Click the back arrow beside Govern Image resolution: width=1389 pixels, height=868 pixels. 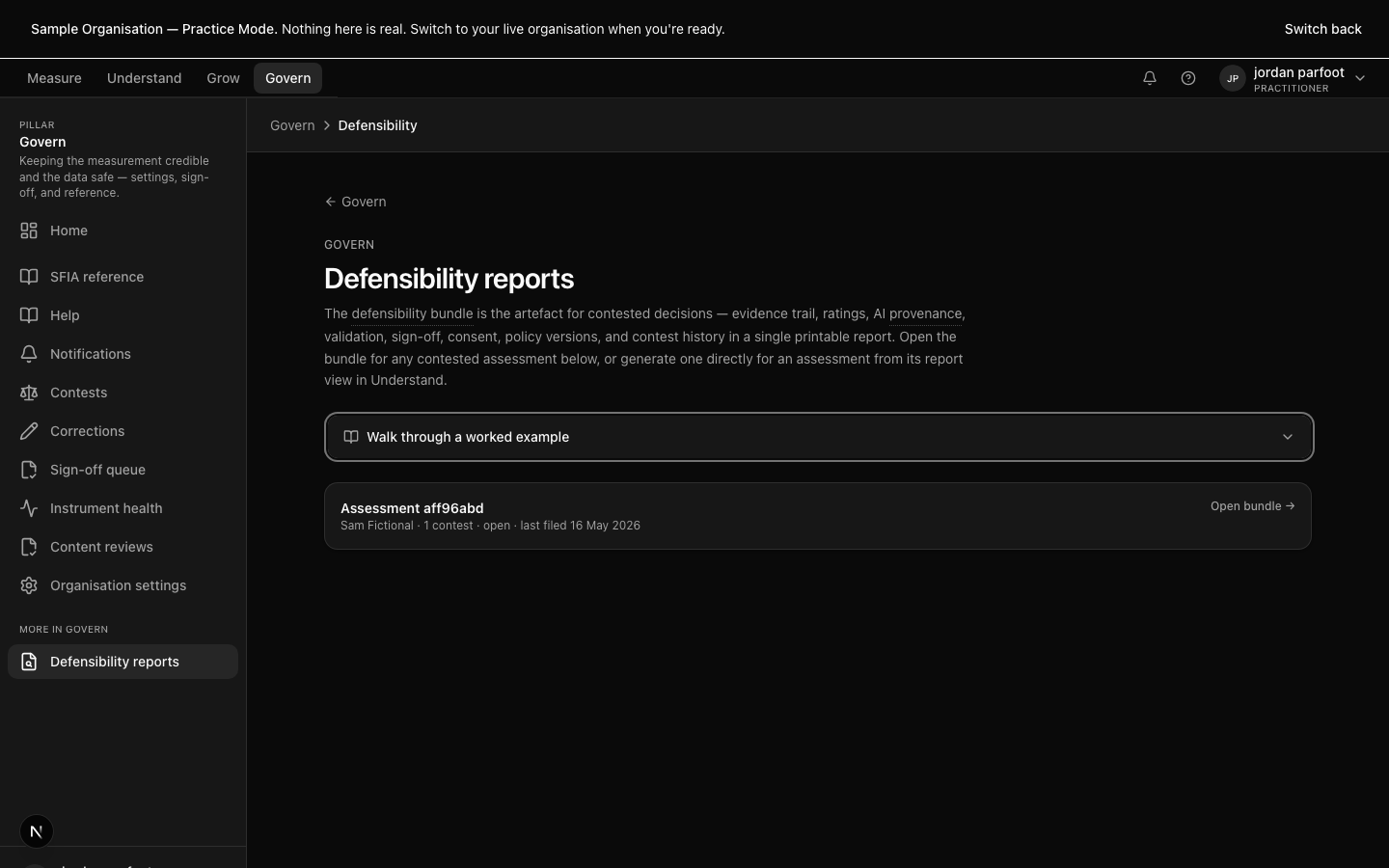tap(330, 202)
